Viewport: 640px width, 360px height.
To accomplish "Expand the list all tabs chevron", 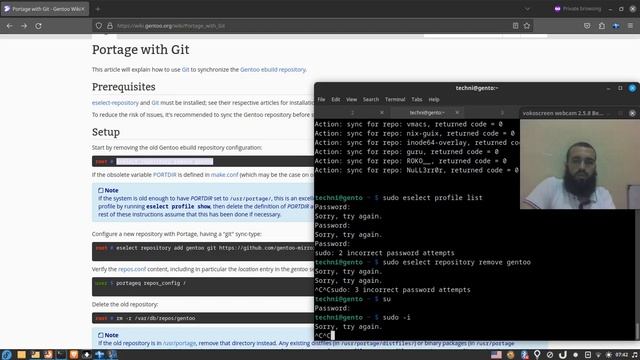I will pyautogui.click(x=527, y=9).
